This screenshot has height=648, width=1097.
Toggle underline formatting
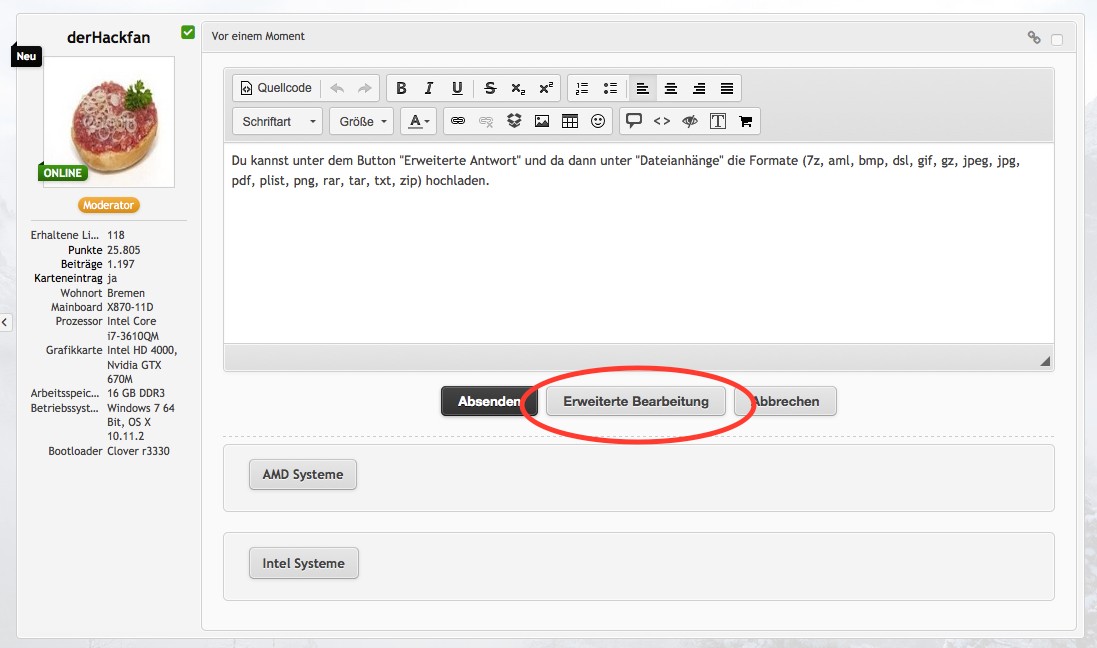point(457,88)
